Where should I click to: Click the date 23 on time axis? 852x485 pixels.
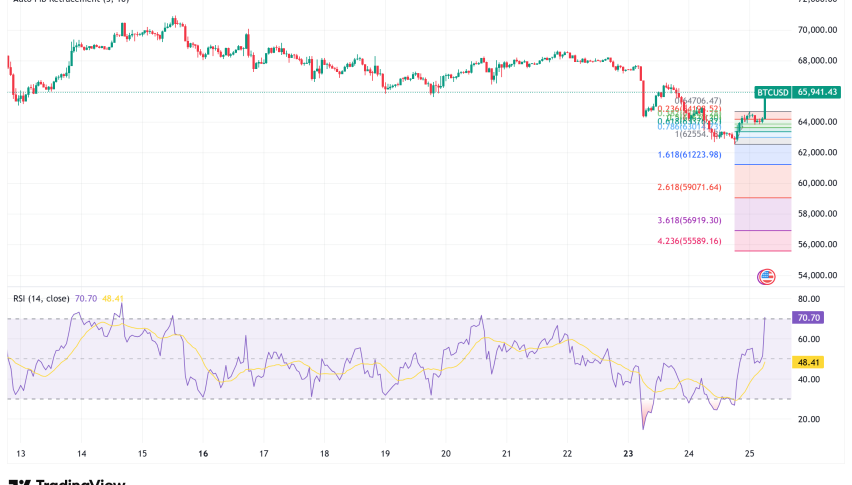(x=627, y=453)
